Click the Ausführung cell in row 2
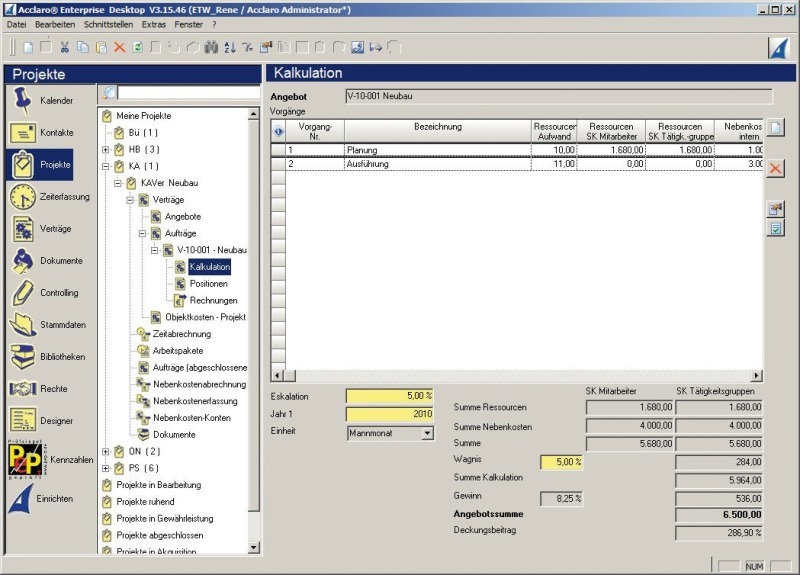This screenshot has width=800, height=575. click(438, 164)
